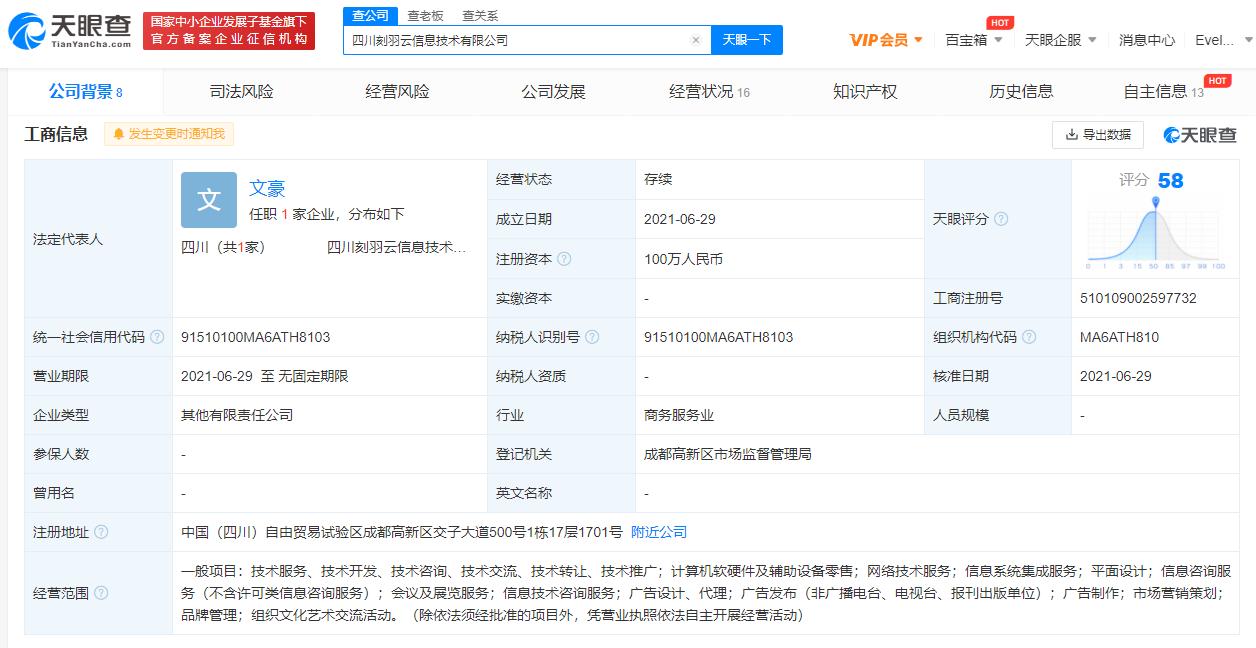Click help icon beside 经营范围

point(101,593)
